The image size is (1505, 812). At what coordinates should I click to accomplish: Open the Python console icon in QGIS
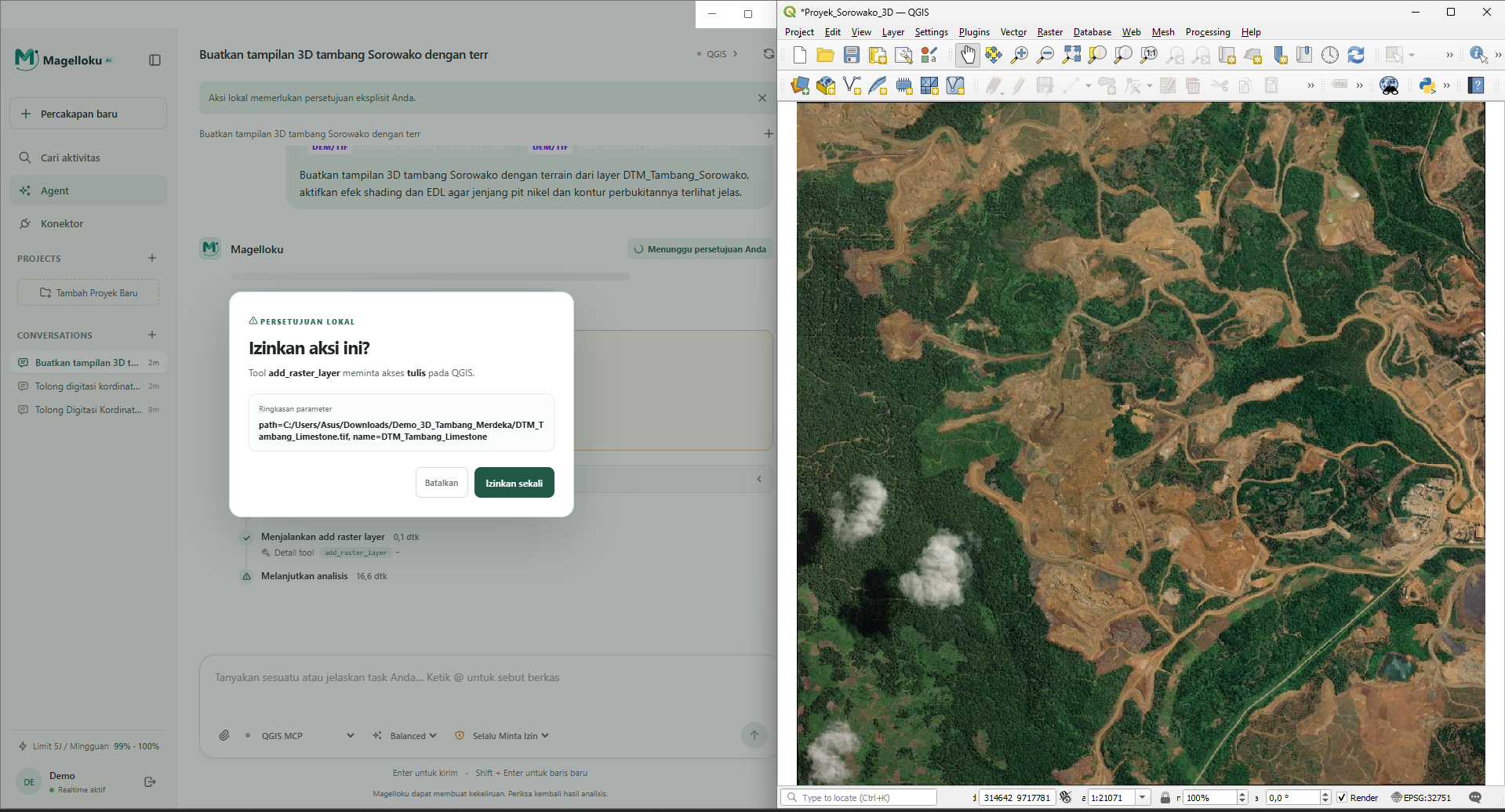point(1427,85)
